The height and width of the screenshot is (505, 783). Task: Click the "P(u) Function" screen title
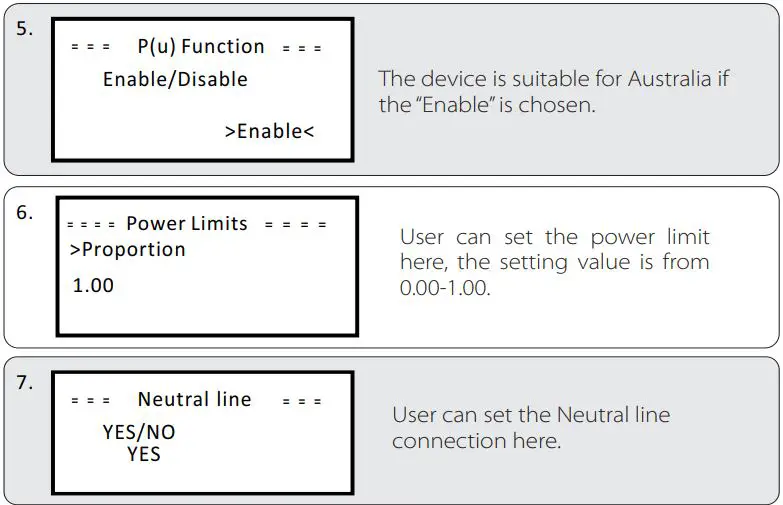tap(201, 47)
